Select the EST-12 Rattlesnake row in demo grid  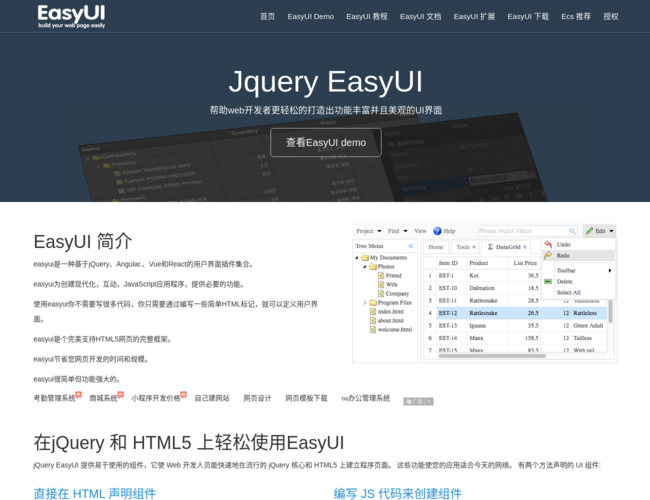coord(515,313)
